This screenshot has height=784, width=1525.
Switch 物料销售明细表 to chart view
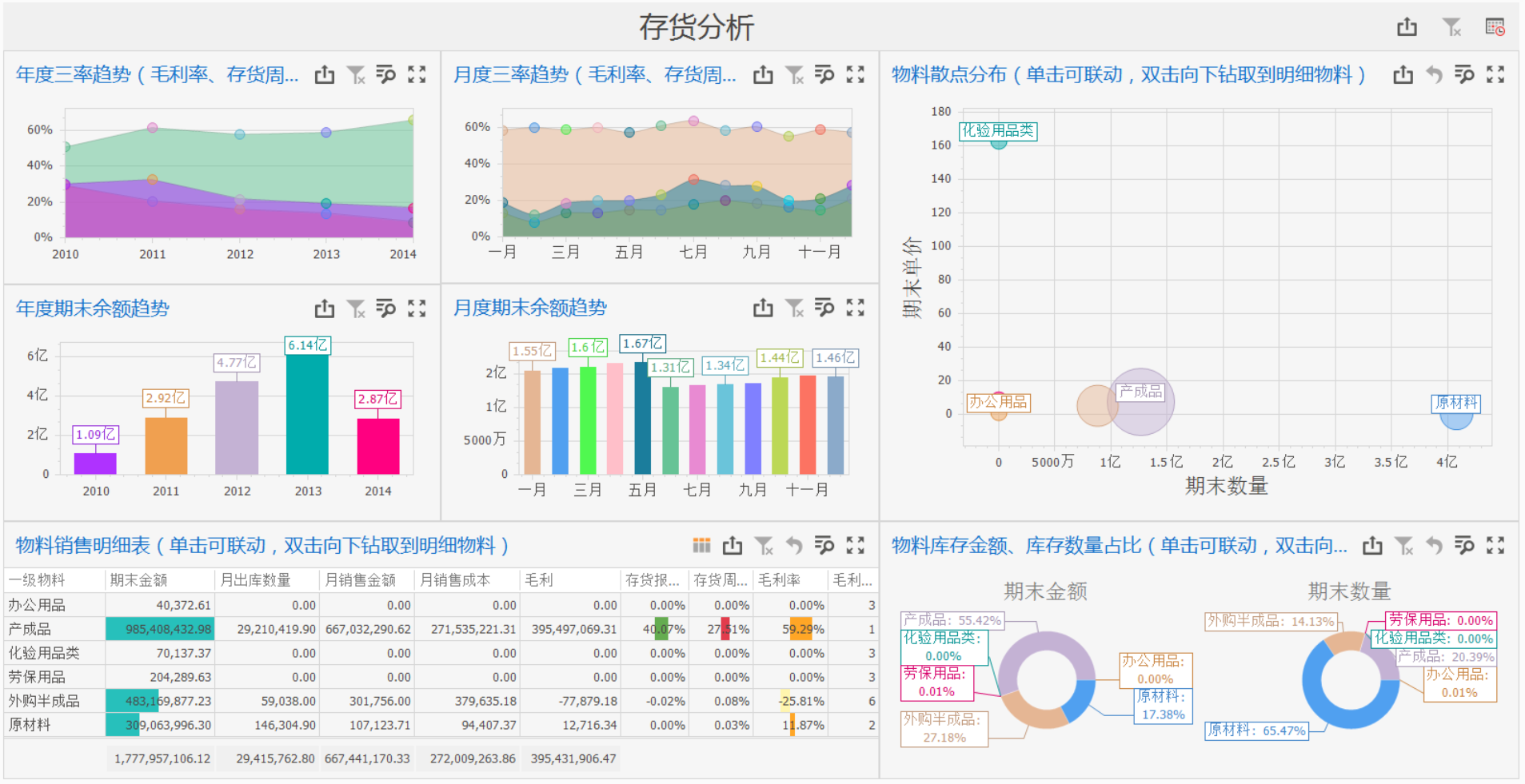(x=702, y=544)
